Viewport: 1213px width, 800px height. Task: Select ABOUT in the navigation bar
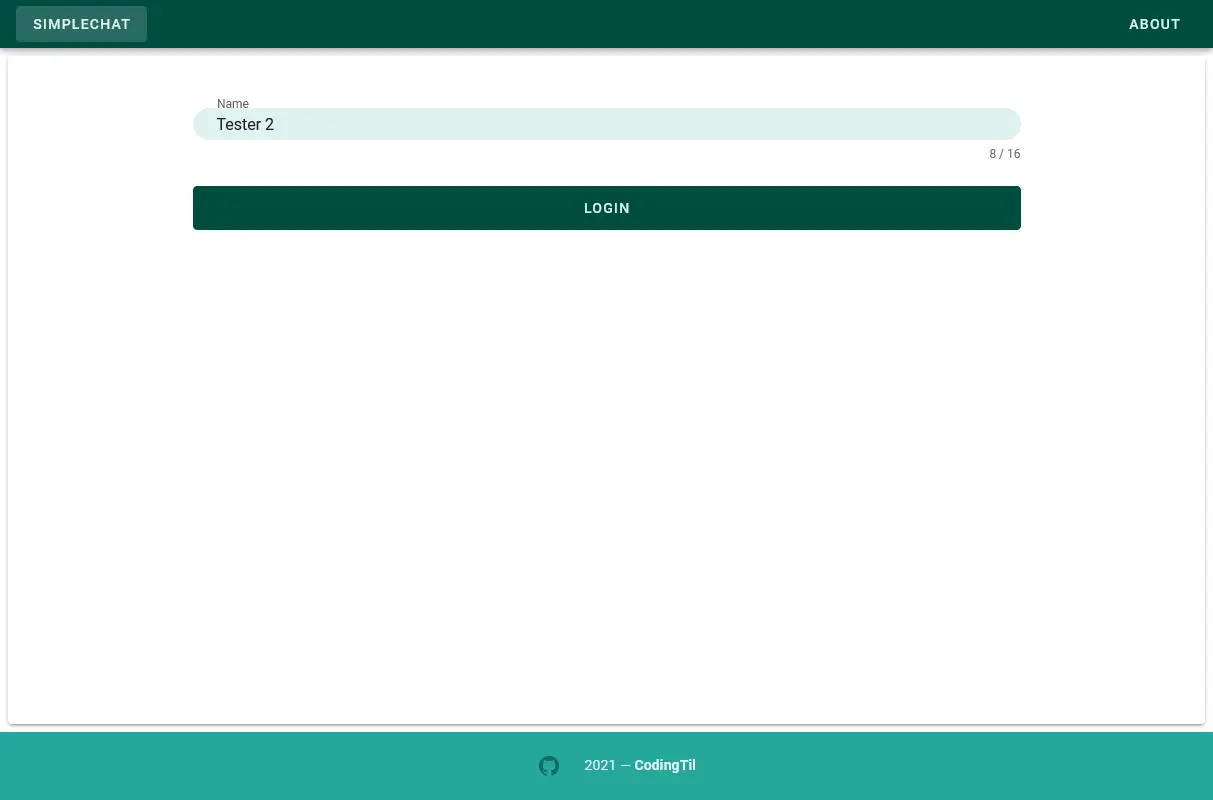coord(1154,23)
